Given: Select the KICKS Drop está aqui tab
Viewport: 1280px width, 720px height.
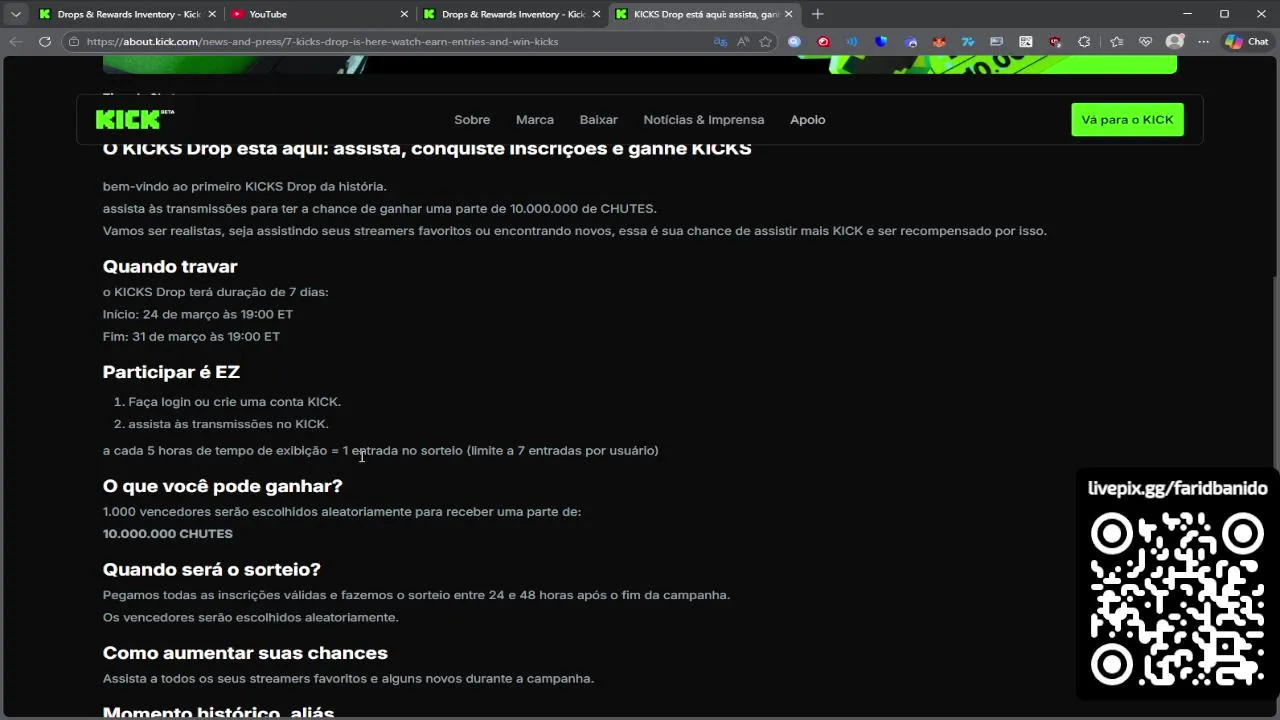Looking at the screenshot, I should point(704,14).
